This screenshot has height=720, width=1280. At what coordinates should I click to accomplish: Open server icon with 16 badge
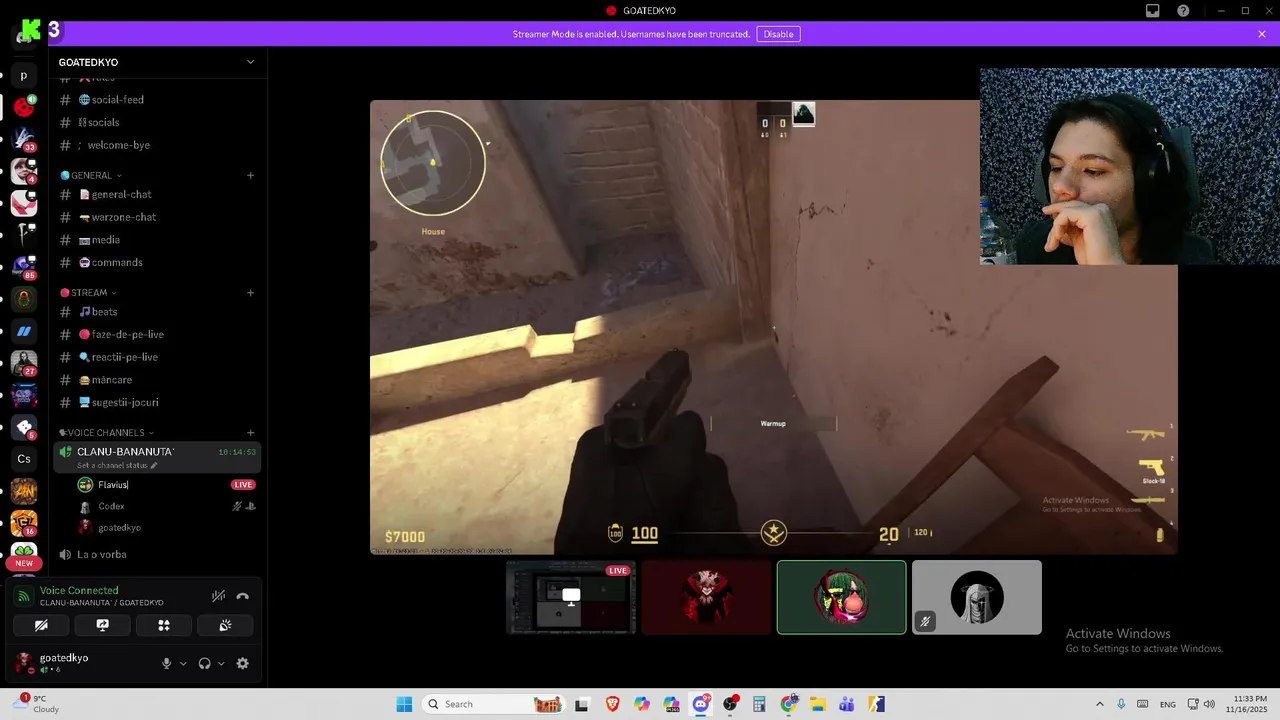coord(24,523)
